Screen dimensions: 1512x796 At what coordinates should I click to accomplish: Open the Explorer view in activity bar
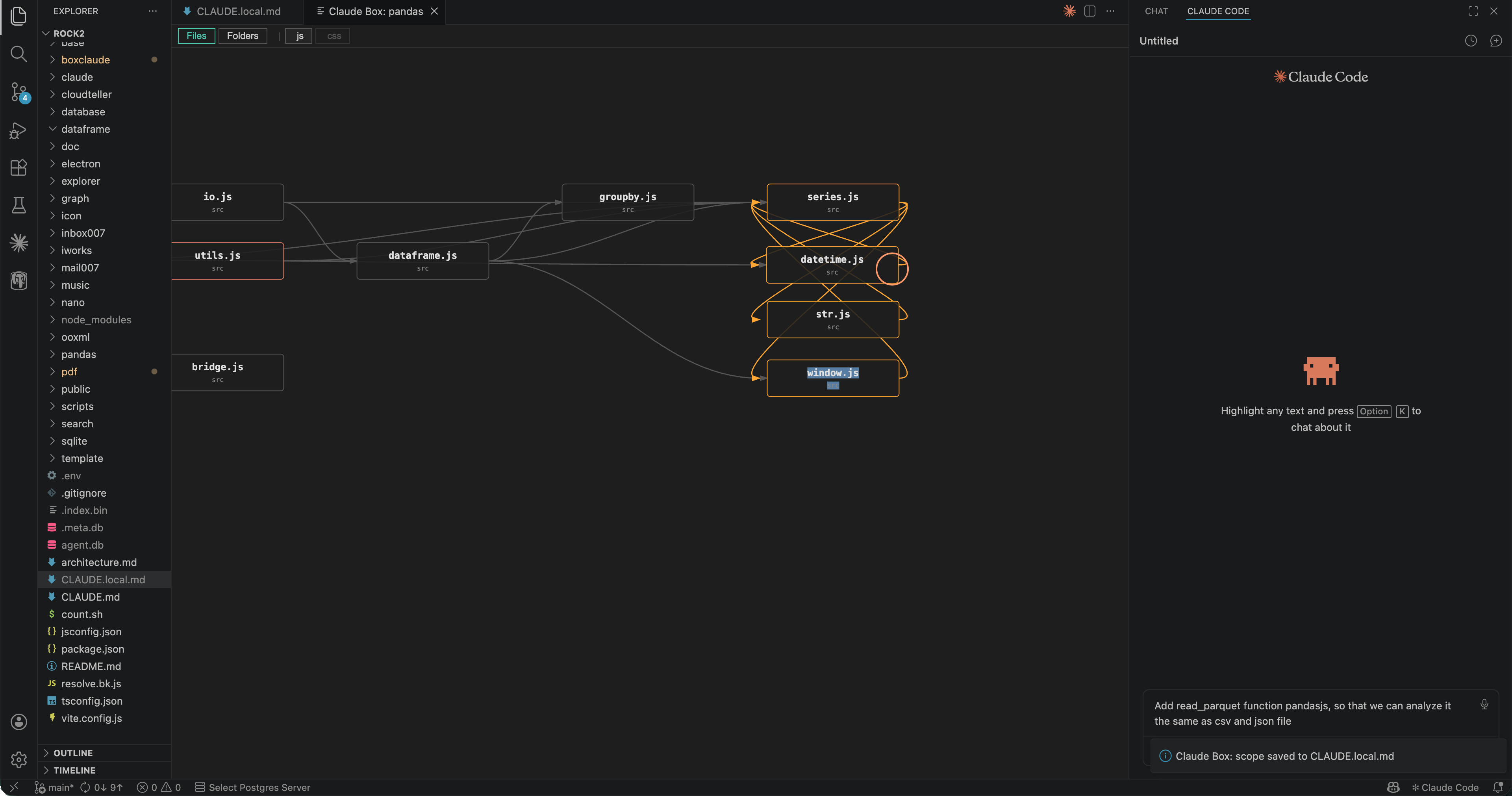19,17
